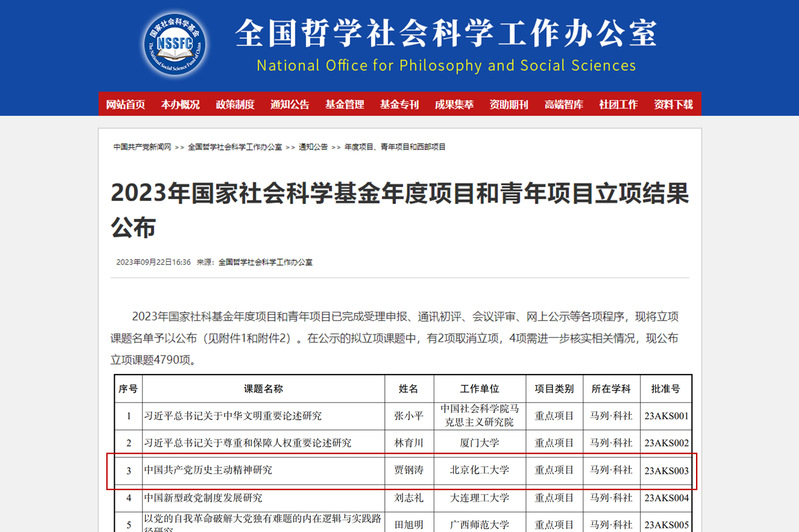This screenshot has width=799, height=532.
Task: Click the article title 2023年国家社会科学基金年度项目
Action: (x=400, y=210)
